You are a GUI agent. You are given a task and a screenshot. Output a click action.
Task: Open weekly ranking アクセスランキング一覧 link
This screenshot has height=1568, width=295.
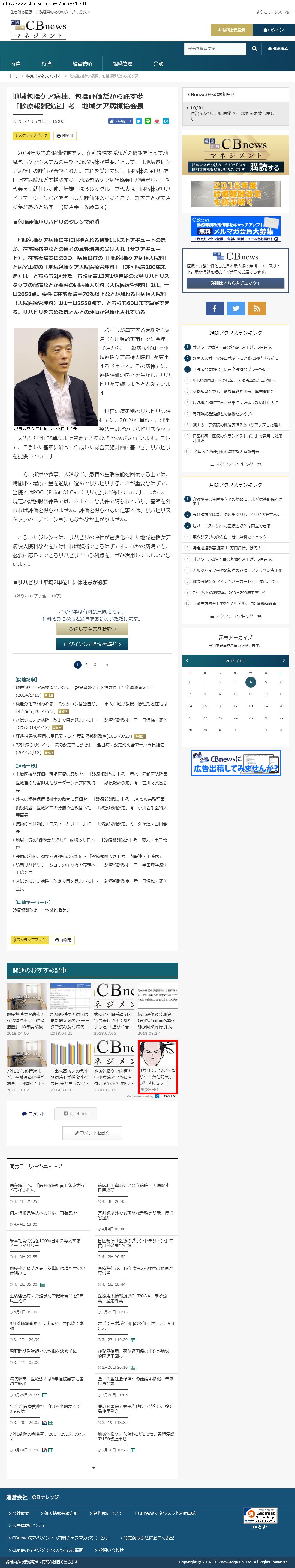235,465
